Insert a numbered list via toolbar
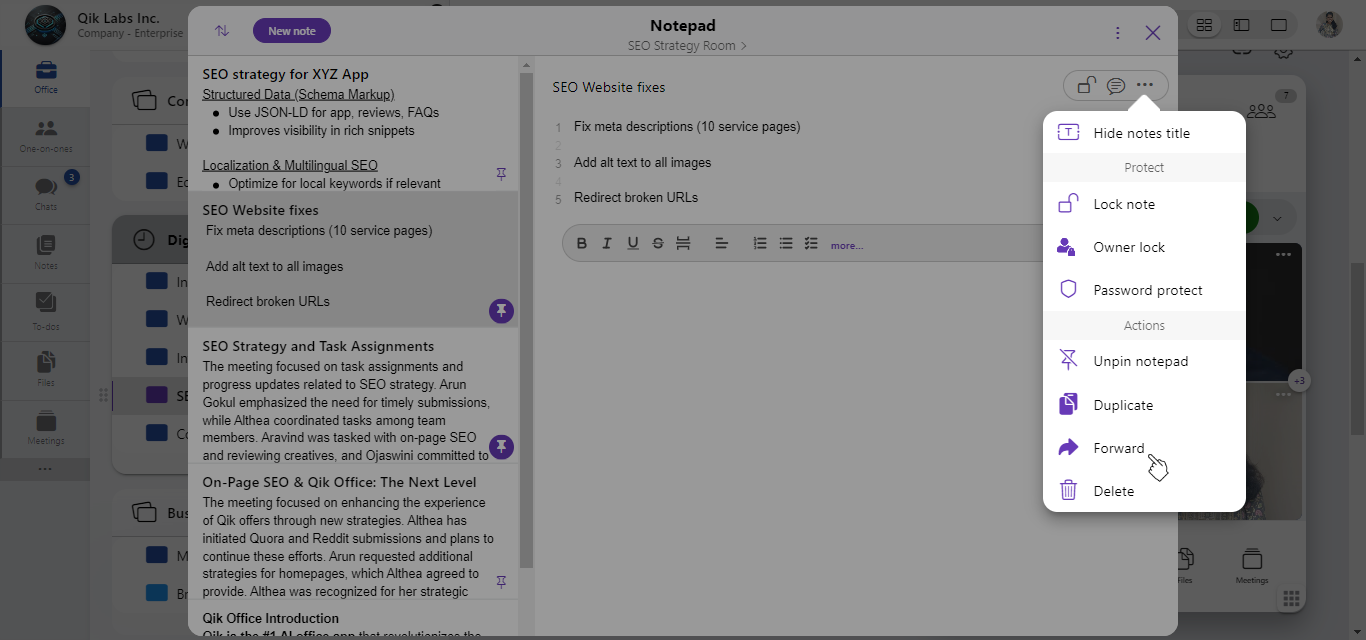Viewport: 1366px width, 640px height. click(760, 243)
